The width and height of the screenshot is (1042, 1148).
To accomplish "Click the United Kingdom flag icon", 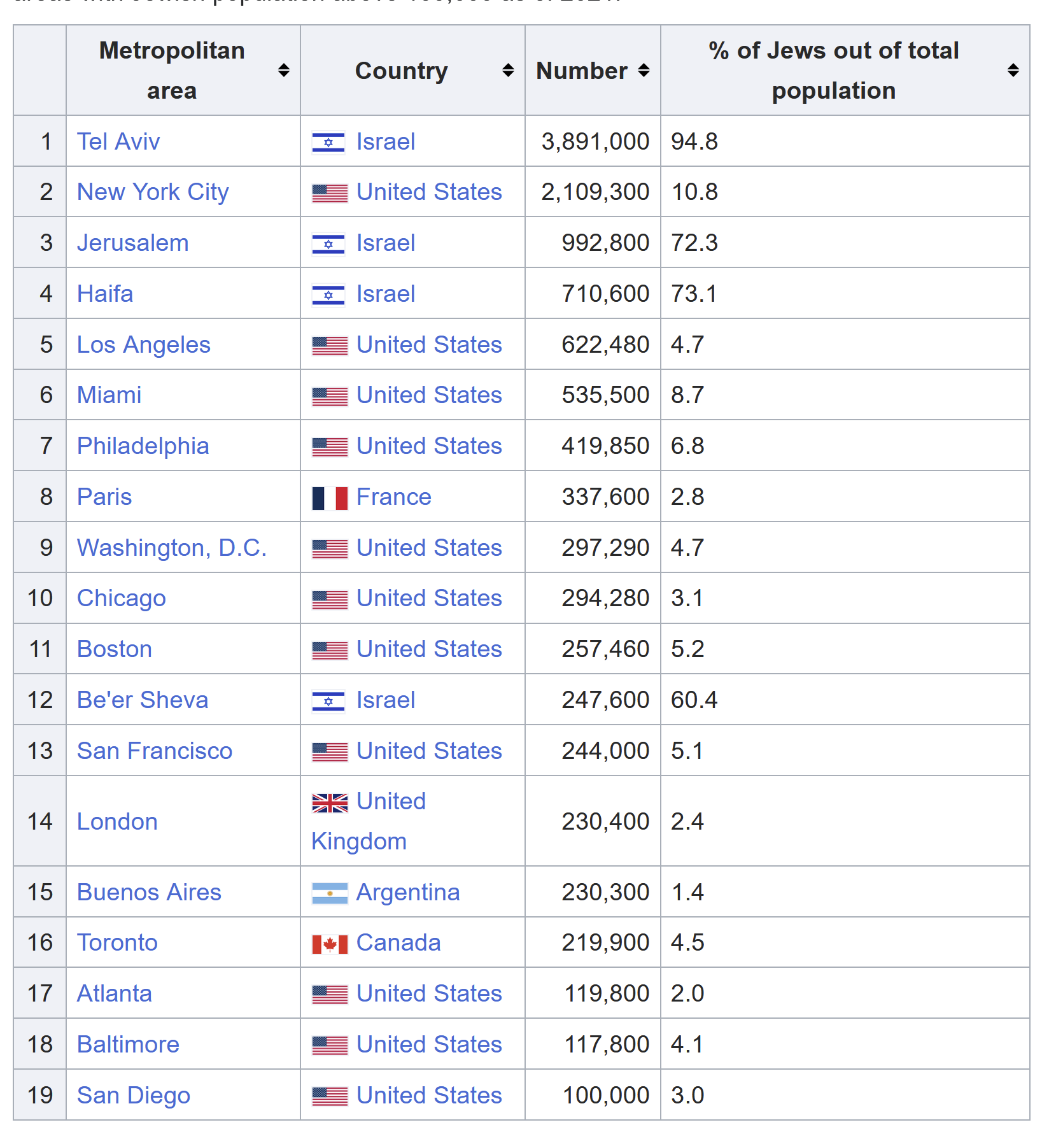I will pyautogui.click(x=330, y=803).
